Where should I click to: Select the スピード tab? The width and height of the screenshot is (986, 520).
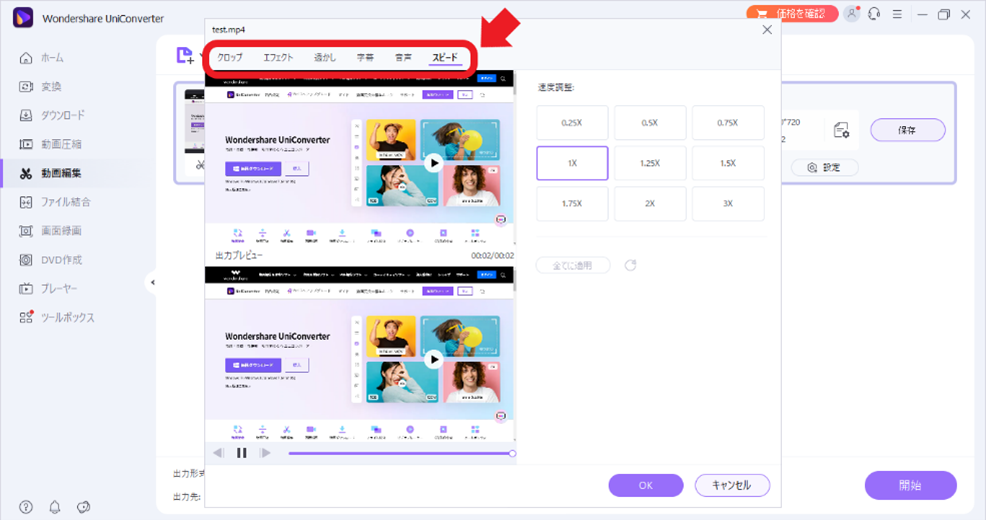click(x=445, y=57)
